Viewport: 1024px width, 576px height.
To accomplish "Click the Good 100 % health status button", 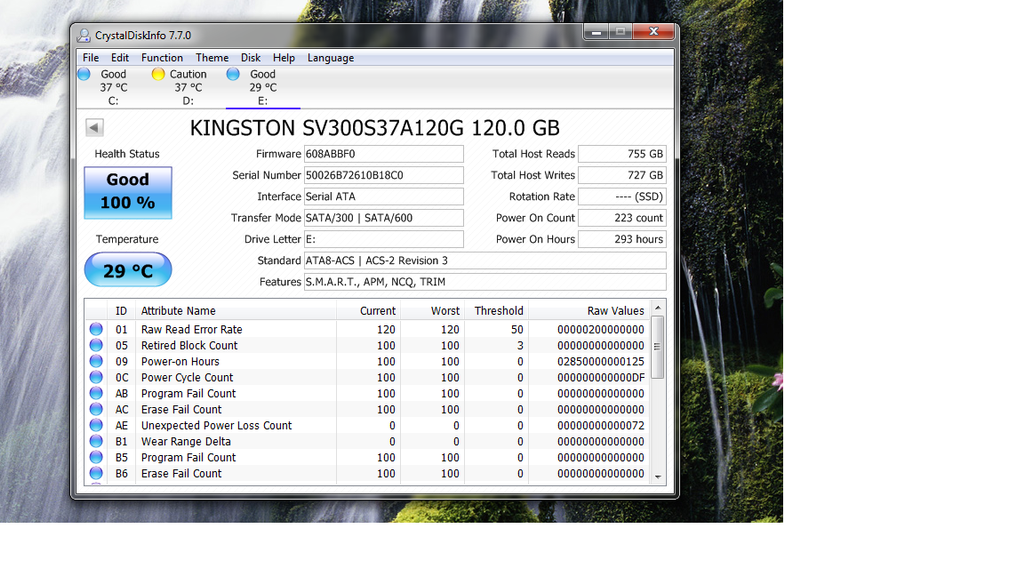I will coord(128,192).
